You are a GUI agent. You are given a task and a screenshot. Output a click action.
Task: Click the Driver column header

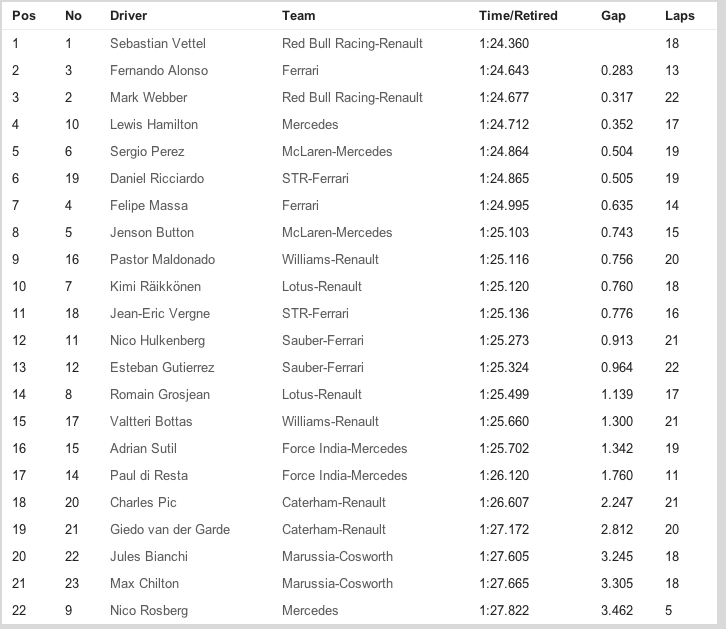tap(129, 16)
